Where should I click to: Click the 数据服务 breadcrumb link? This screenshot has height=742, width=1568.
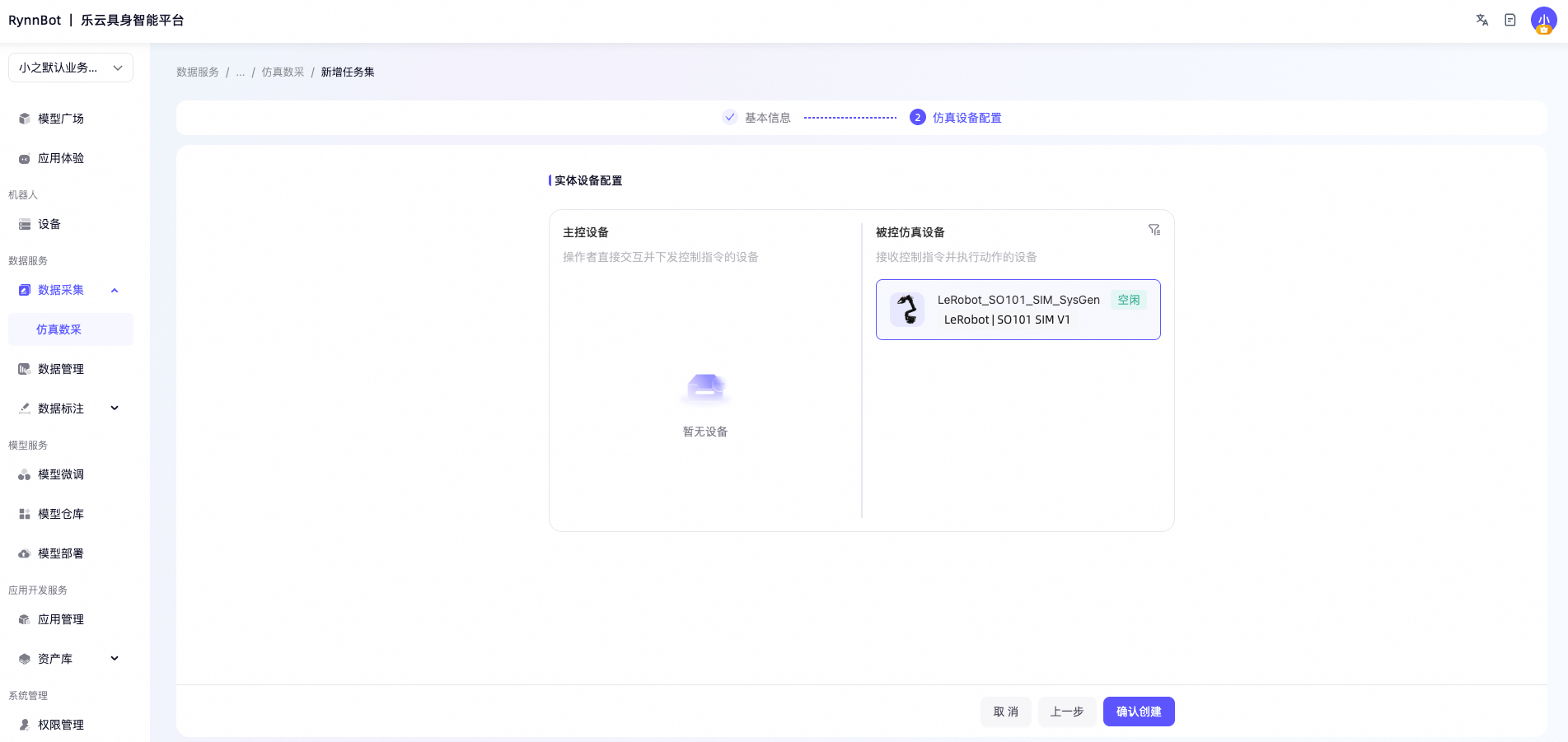(198, 72)
